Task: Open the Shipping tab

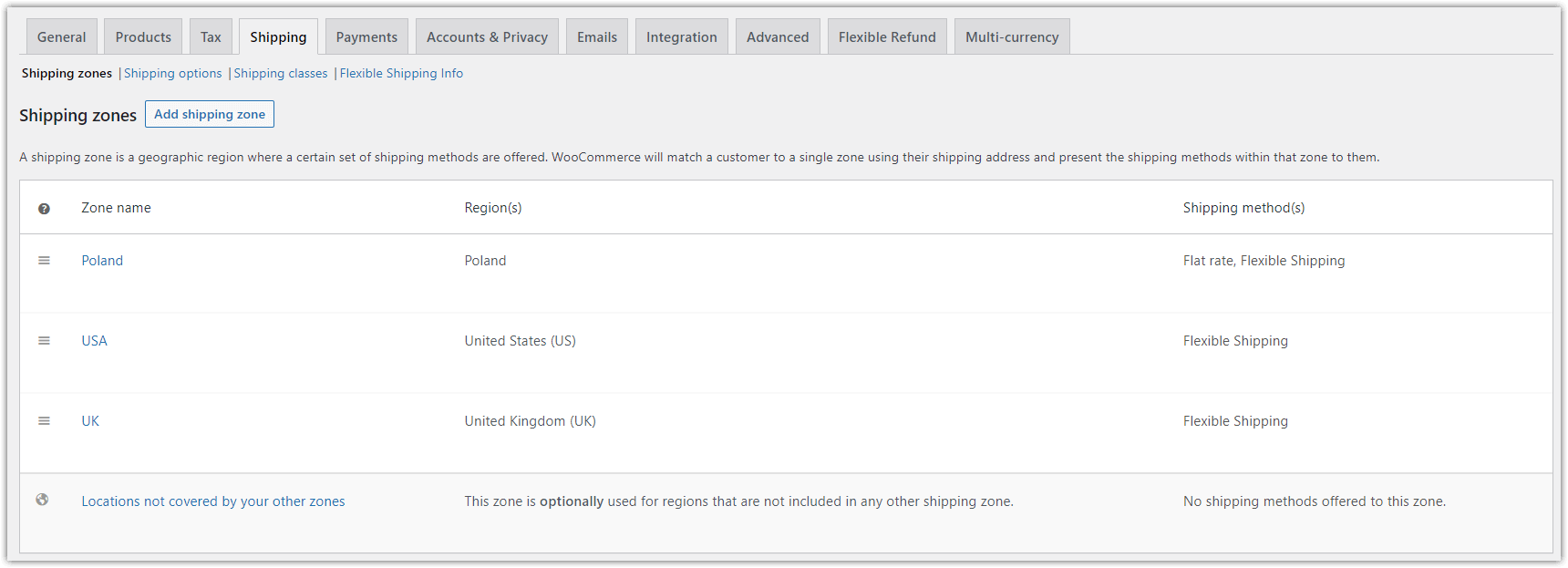Action: coord(278,36)
